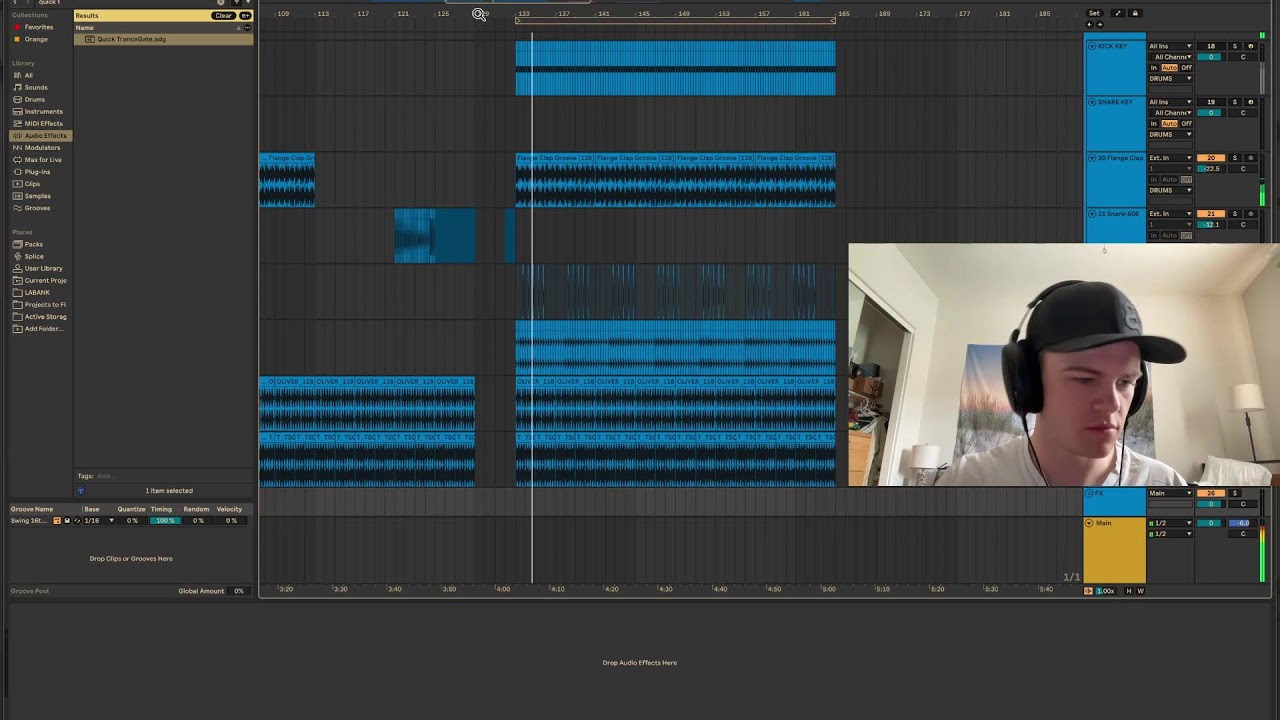Image resolution: width=1280 pixels, height=720 pixels.
Task: Click the lock envelopes icon
Action: pos(1135,13)
